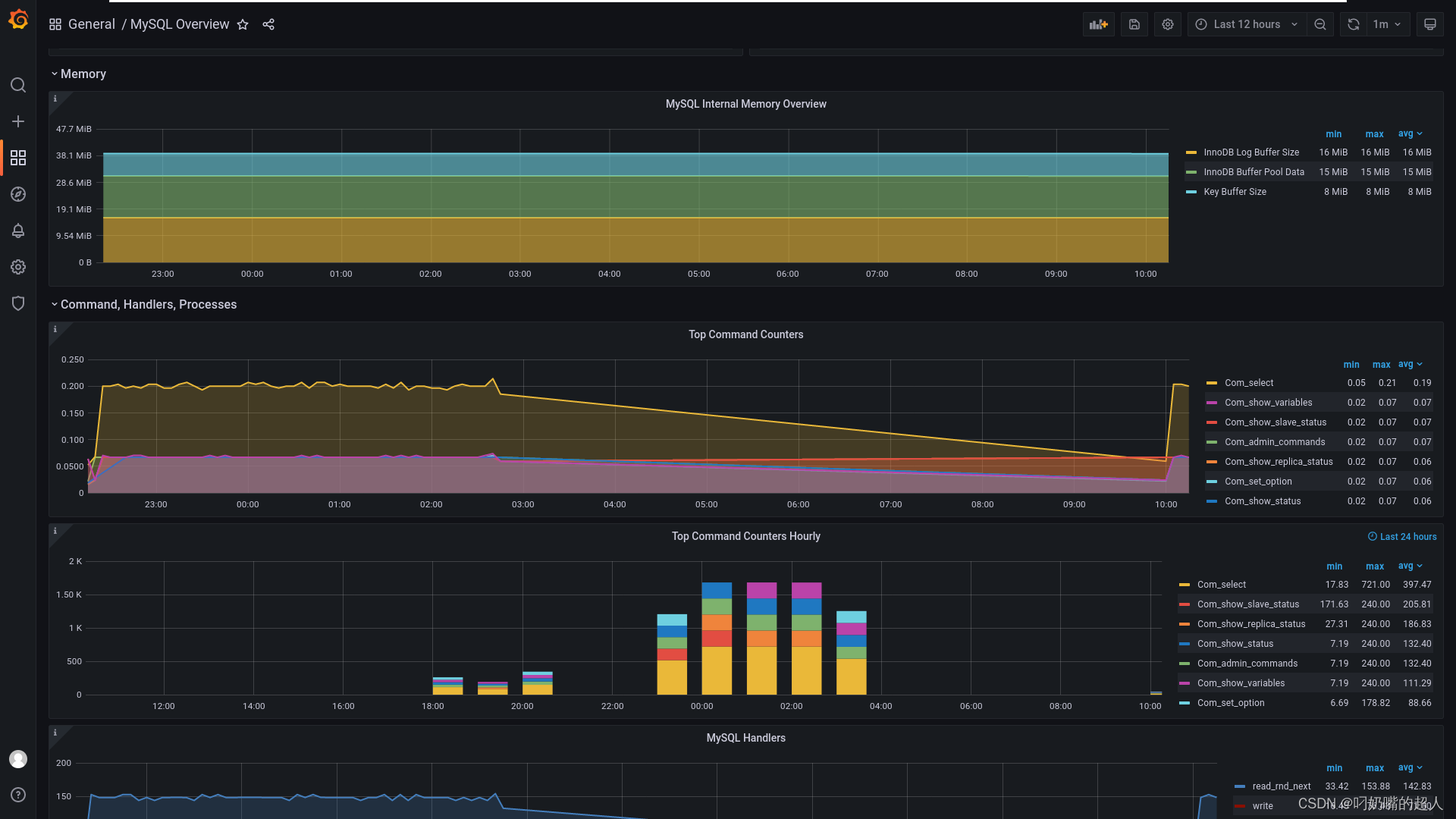This screenshot has height=819, width=1456.
Task: Open the 1m refresh interval dropdown
Action: click(1387, 24)
